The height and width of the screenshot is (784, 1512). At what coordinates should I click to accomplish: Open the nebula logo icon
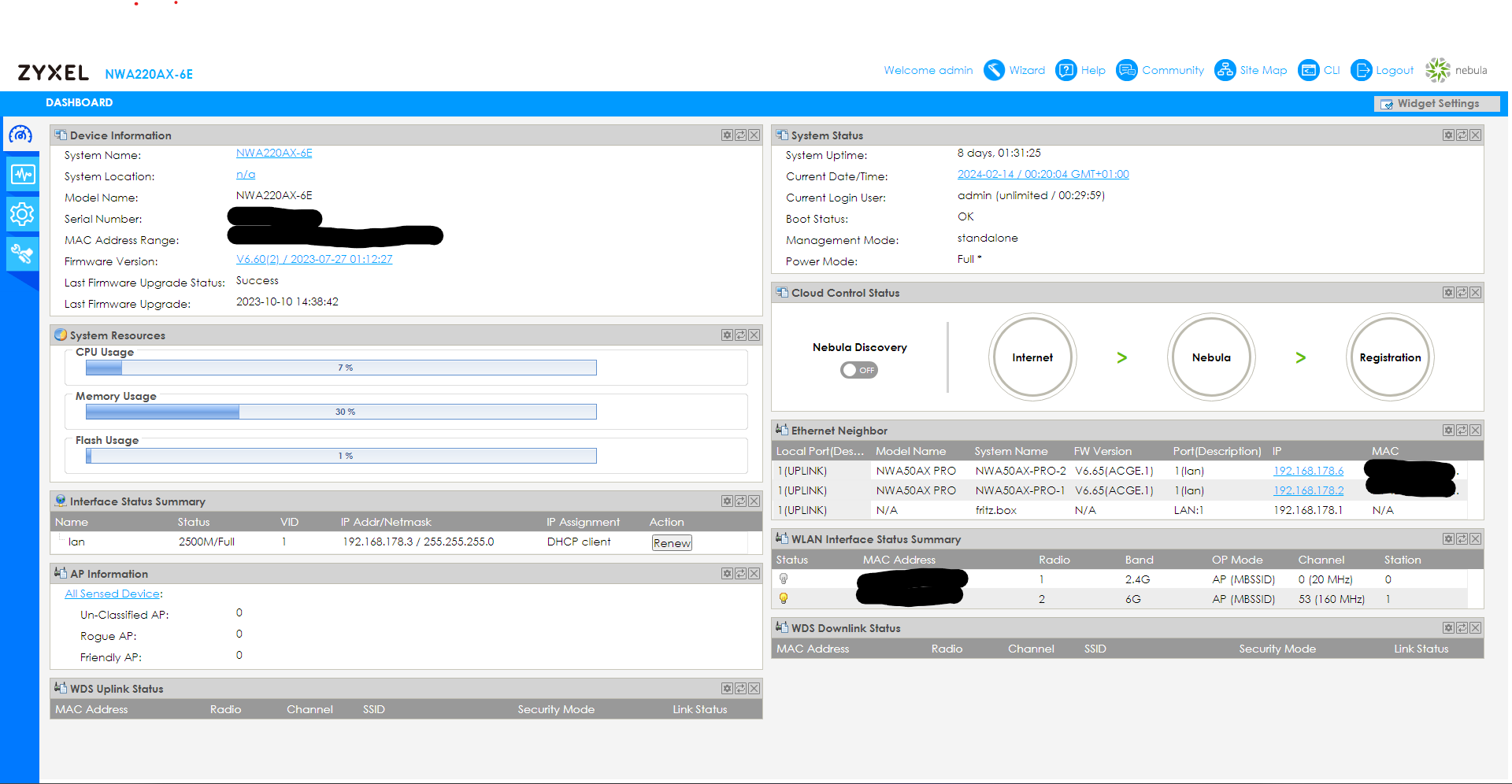click(1438, 70)
